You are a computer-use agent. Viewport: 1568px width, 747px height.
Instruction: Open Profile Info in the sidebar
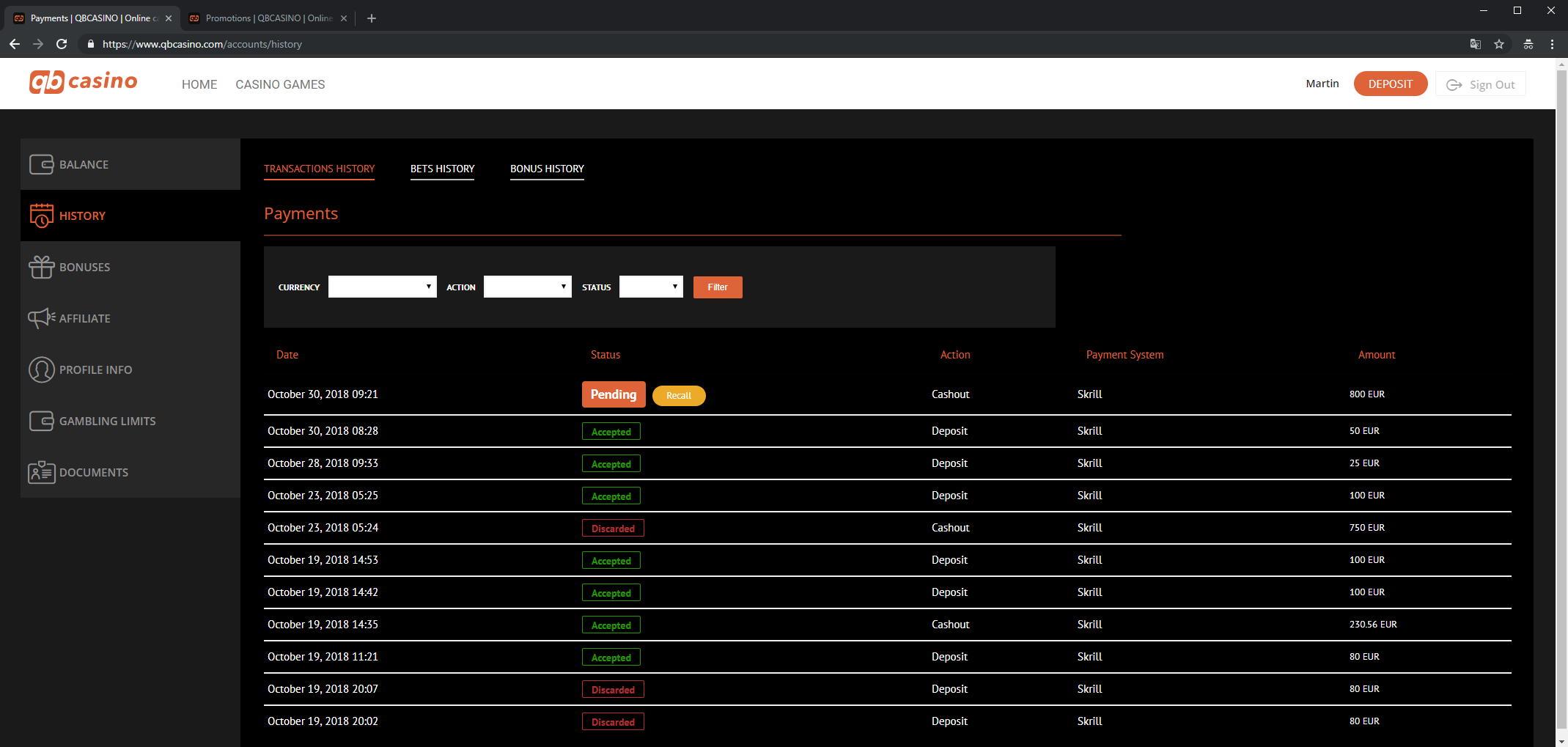point(130,369)
